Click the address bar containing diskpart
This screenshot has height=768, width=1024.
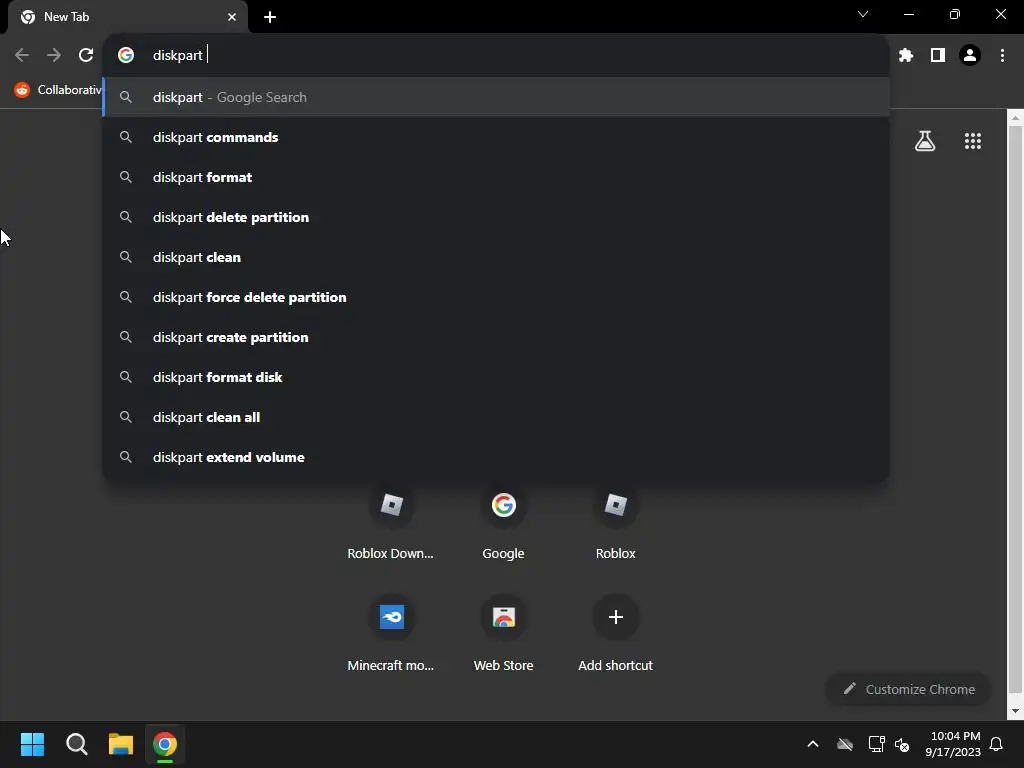coord(496,55)
